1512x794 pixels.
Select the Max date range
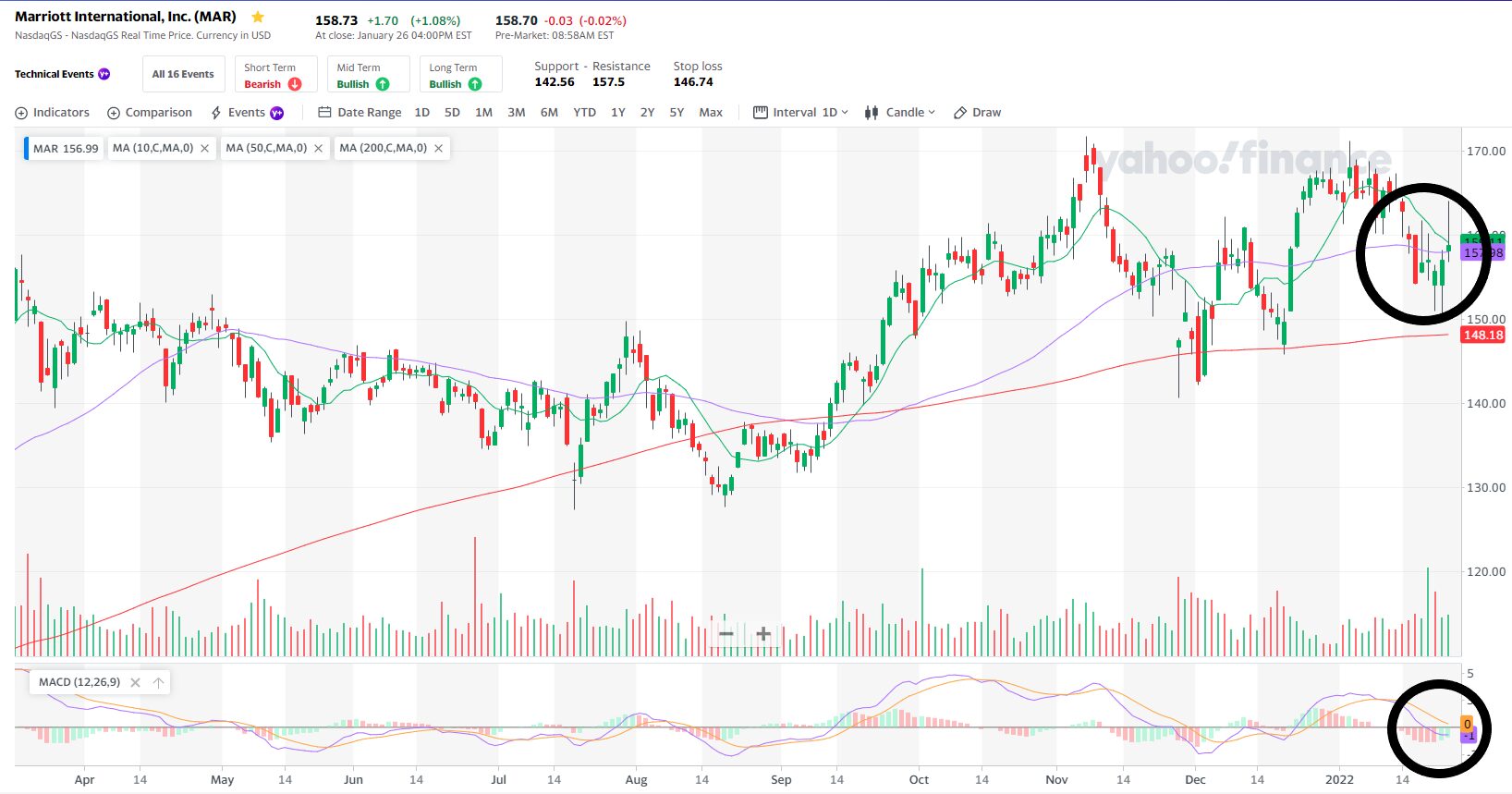pyautogui.click(x=711, y=113)
